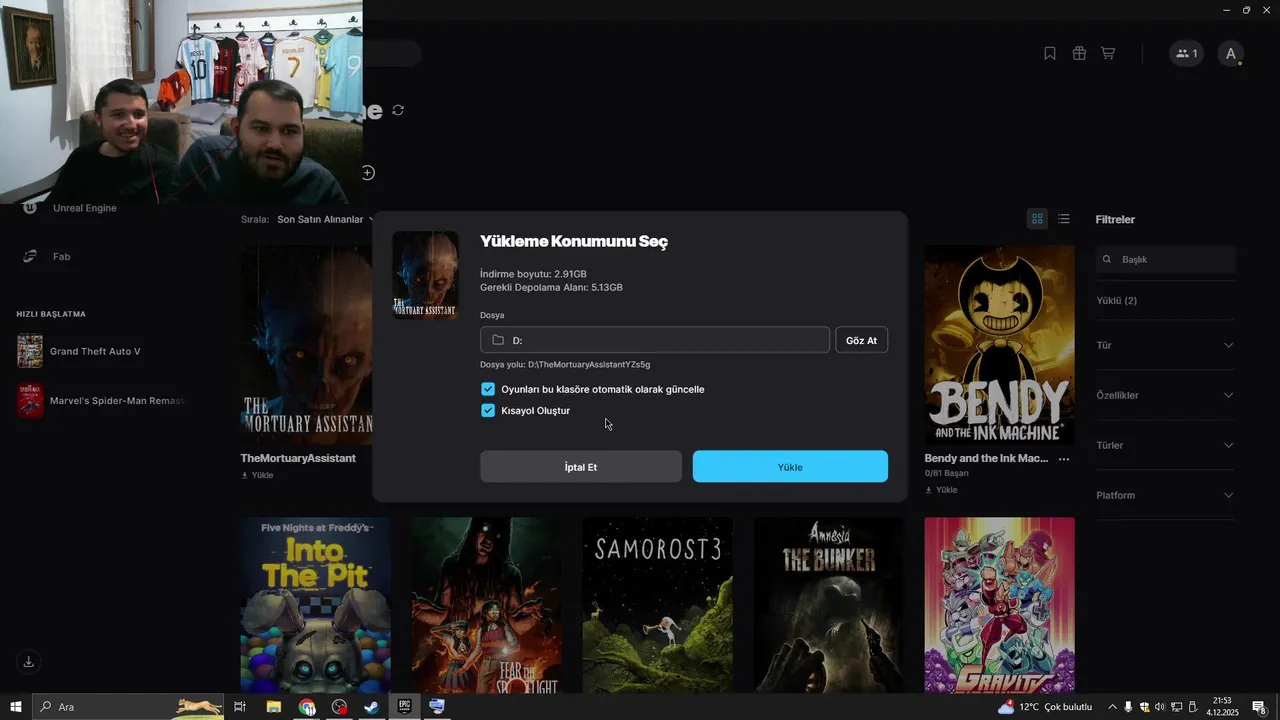Click the İptal Et button
Screen dimensions: 1280x720
(581, 467)
